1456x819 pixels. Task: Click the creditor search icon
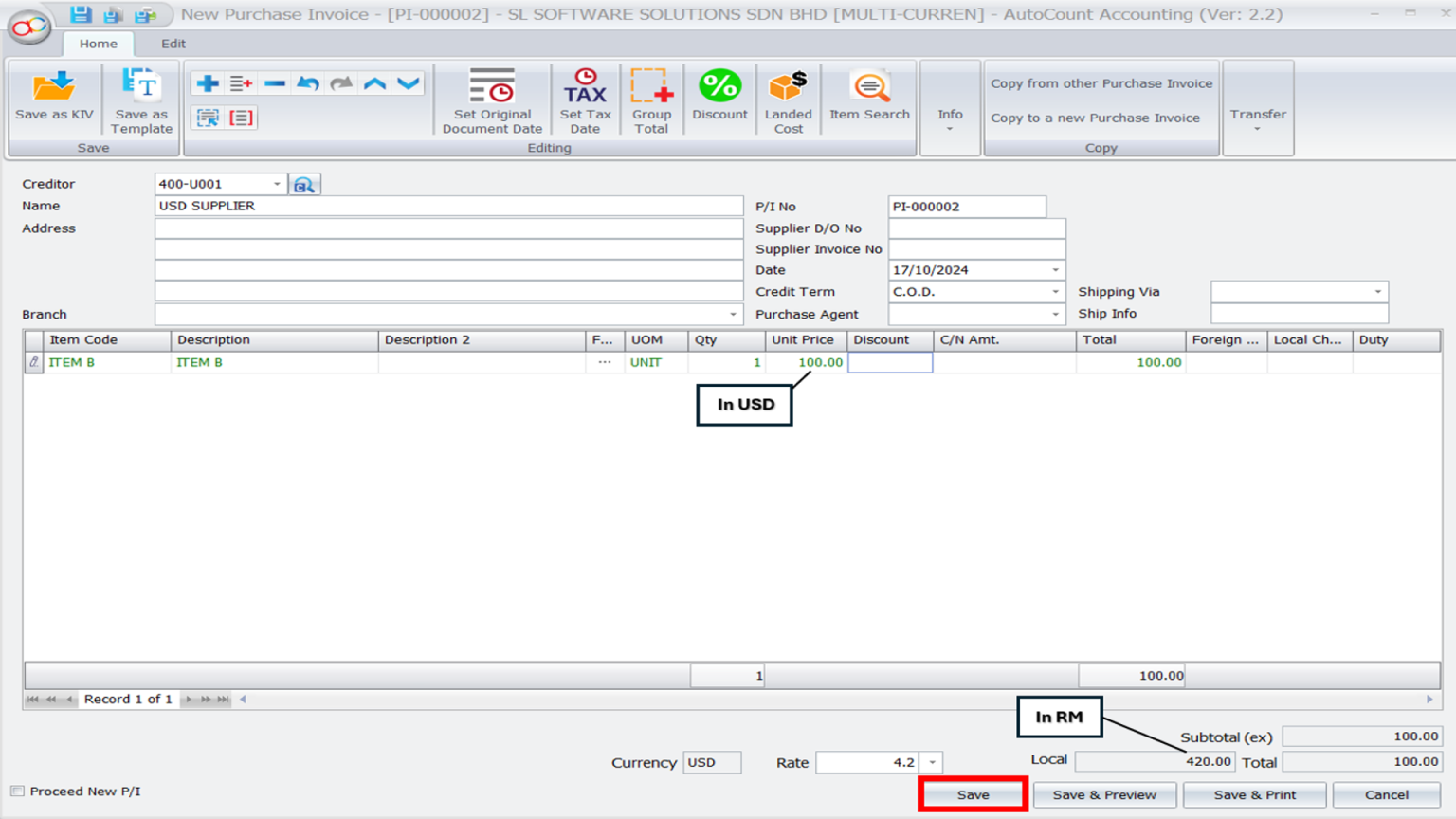click(x=304, y=185)
